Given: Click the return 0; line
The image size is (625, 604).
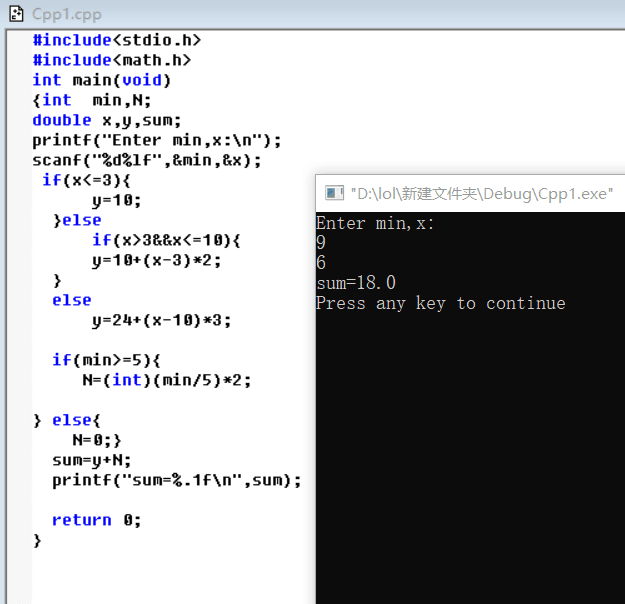Looking at the screenshot, I should pos(96,520).
